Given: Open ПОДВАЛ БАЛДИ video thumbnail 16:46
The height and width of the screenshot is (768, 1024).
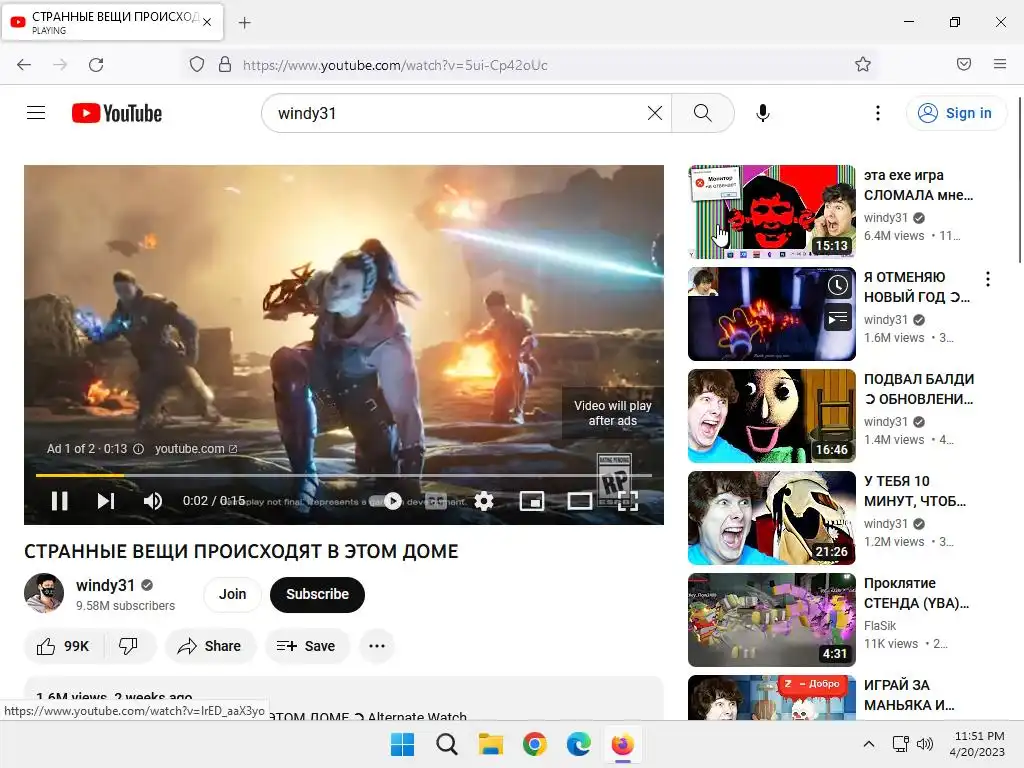Looking at the screenshot, I should pyautogui.click(x=771, y=416).
